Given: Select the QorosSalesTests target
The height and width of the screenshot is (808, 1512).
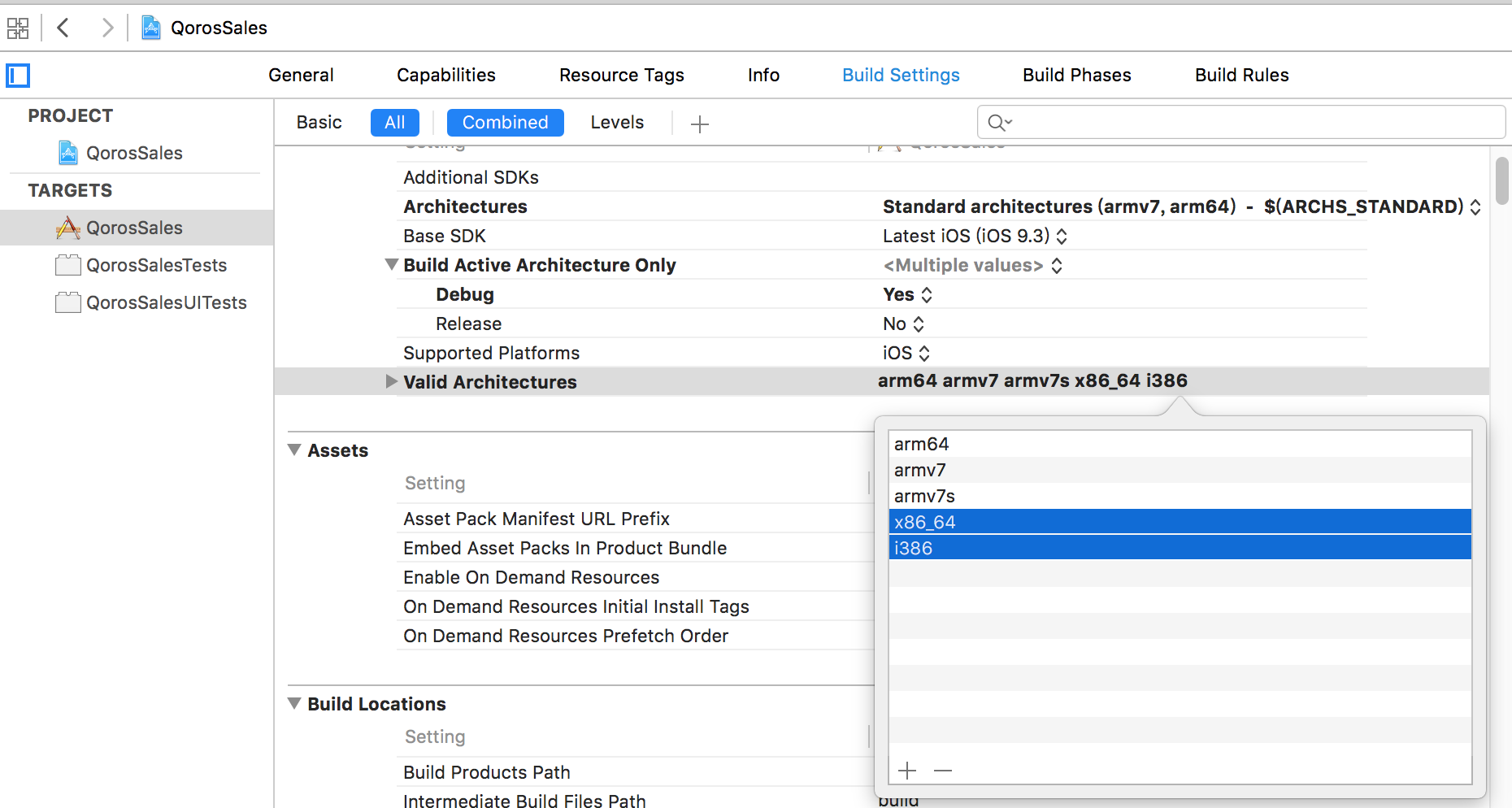Looking at the screenshot, I should tap(156, 265).
